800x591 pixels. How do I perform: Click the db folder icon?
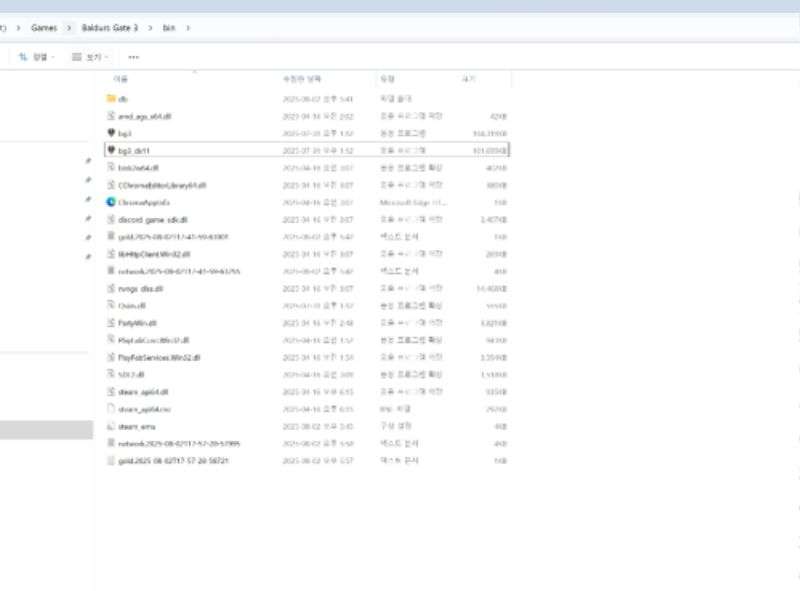click(111, 98)
